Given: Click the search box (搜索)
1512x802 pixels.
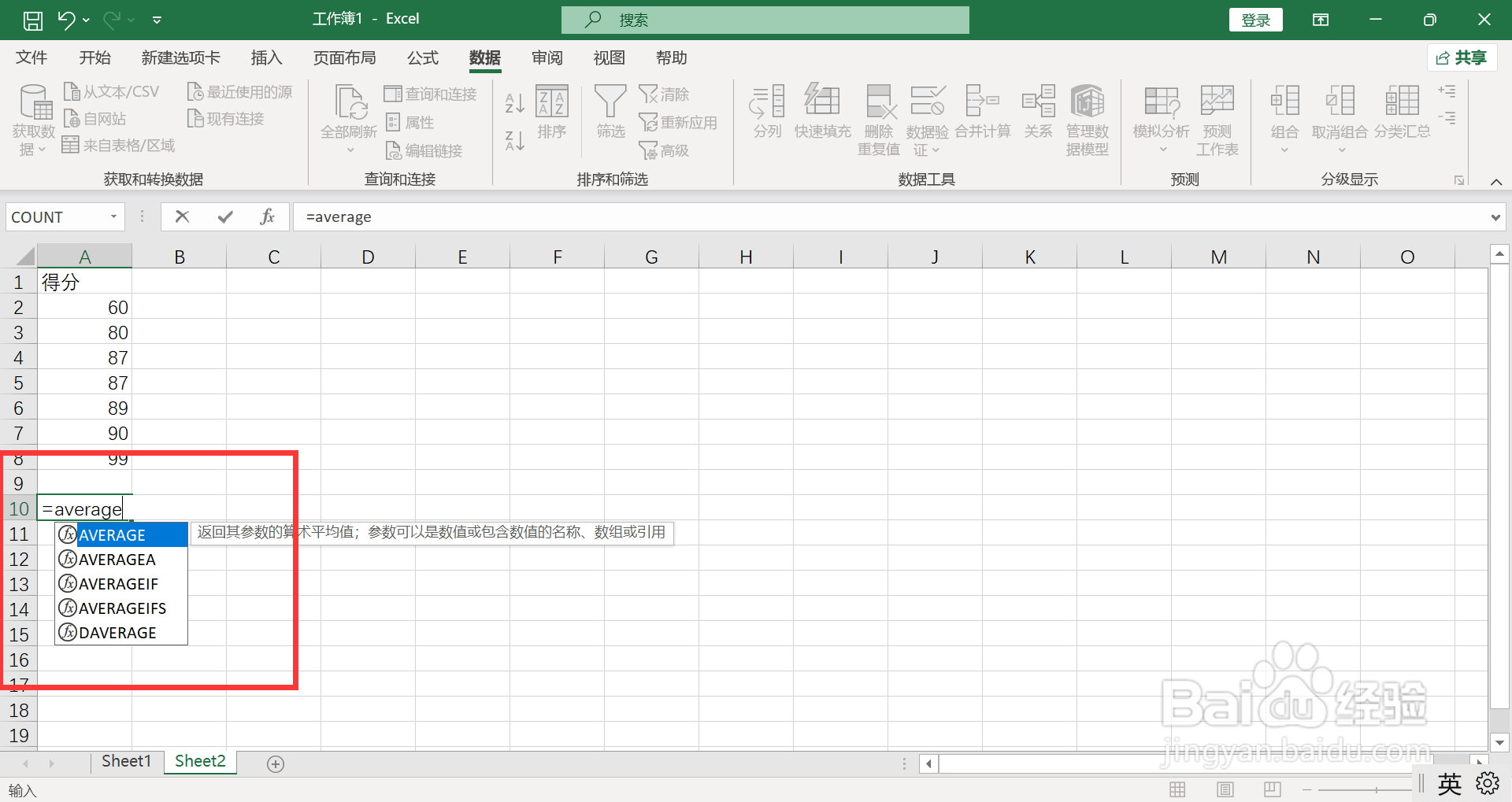Looking at the screenshot, I should pyautogui.click(x=765, y=20).
